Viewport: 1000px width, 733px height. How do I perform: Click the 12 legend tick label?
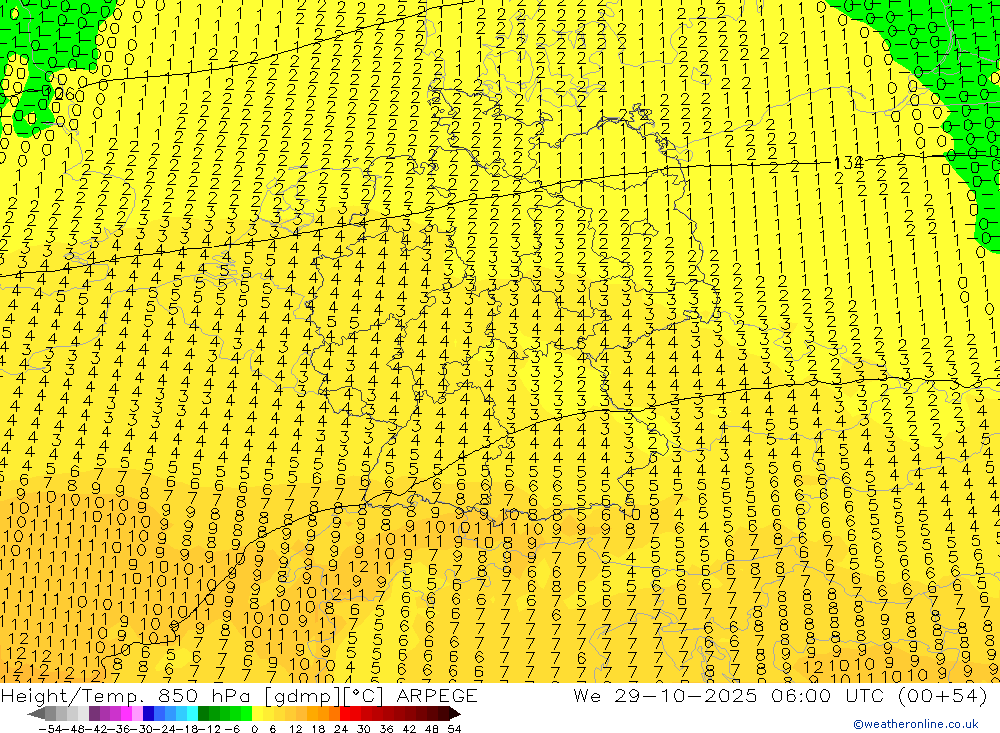[296, 729]
